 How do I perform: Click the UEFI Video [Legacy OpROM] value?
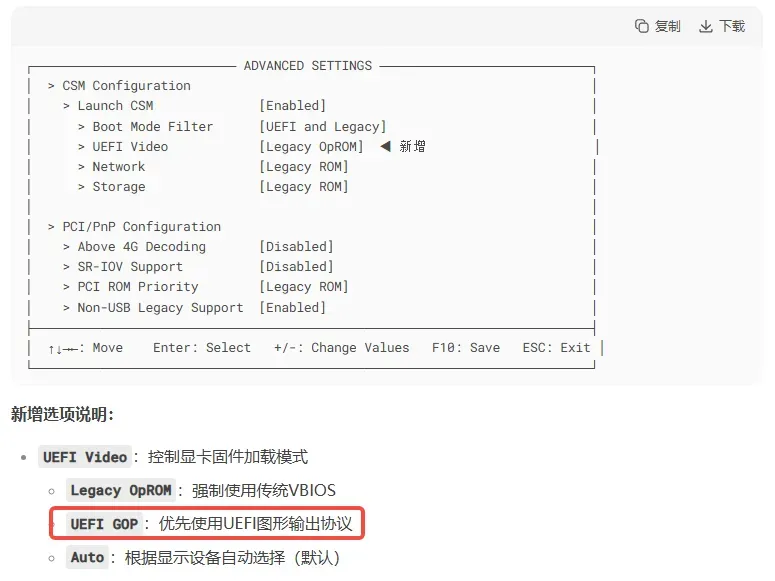pyautogui.click(x=311, y=147)
